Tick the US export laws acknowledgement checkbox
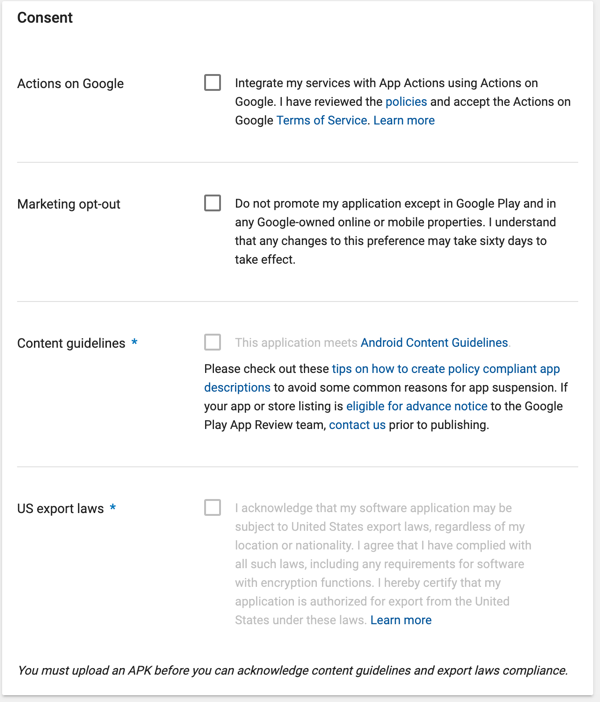The width and height of the screenshot is (600, 702). (x=212, y=508)
